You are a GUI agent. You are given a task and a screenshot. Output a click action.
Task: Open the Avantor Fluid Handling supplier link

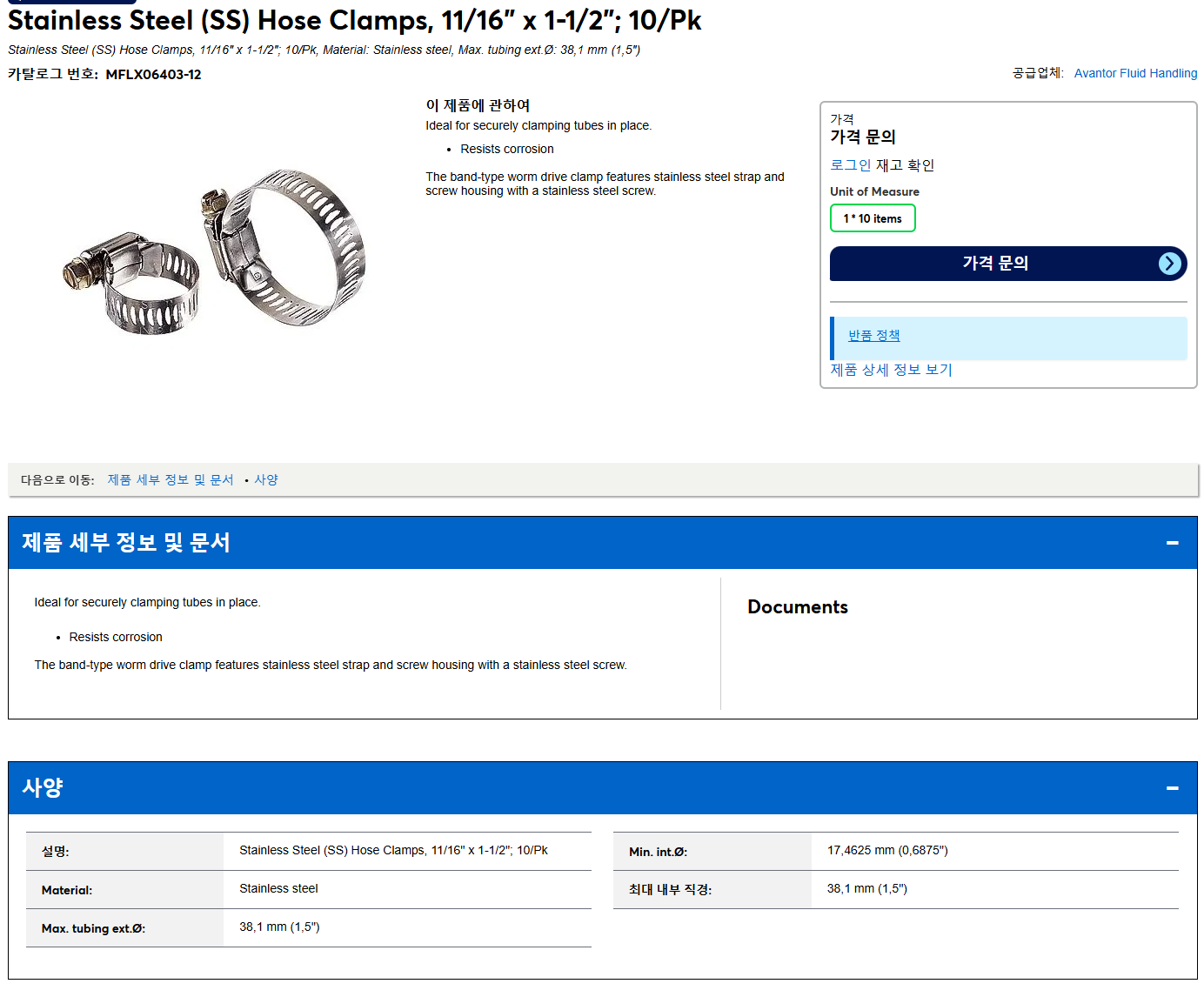click(1135, 73)
